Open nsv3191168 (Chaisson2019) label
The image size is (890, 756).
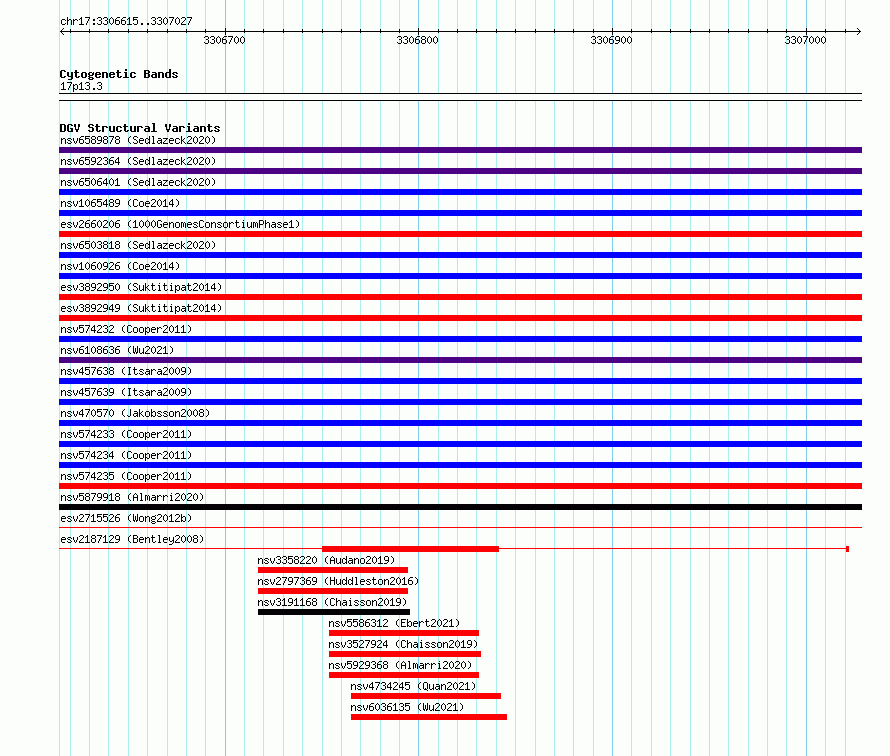(x=332, y=602)
